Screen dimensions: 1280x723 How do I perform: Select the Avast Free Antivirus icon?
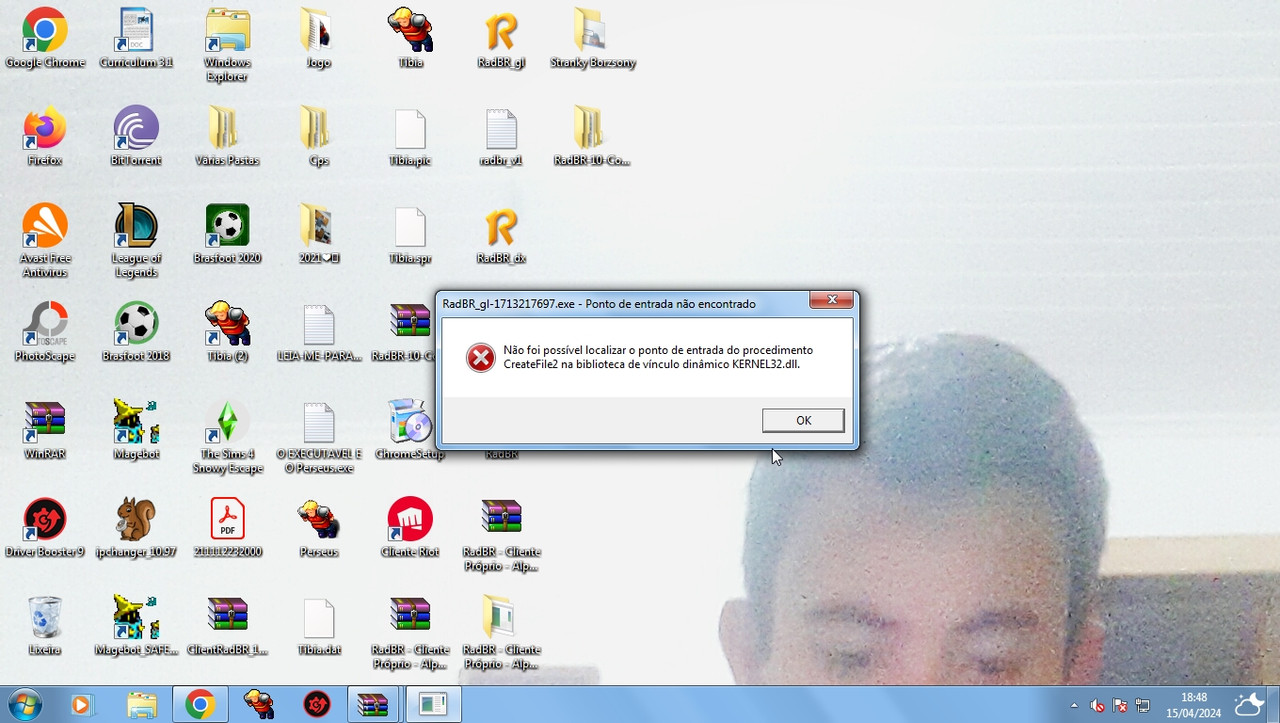45,240
